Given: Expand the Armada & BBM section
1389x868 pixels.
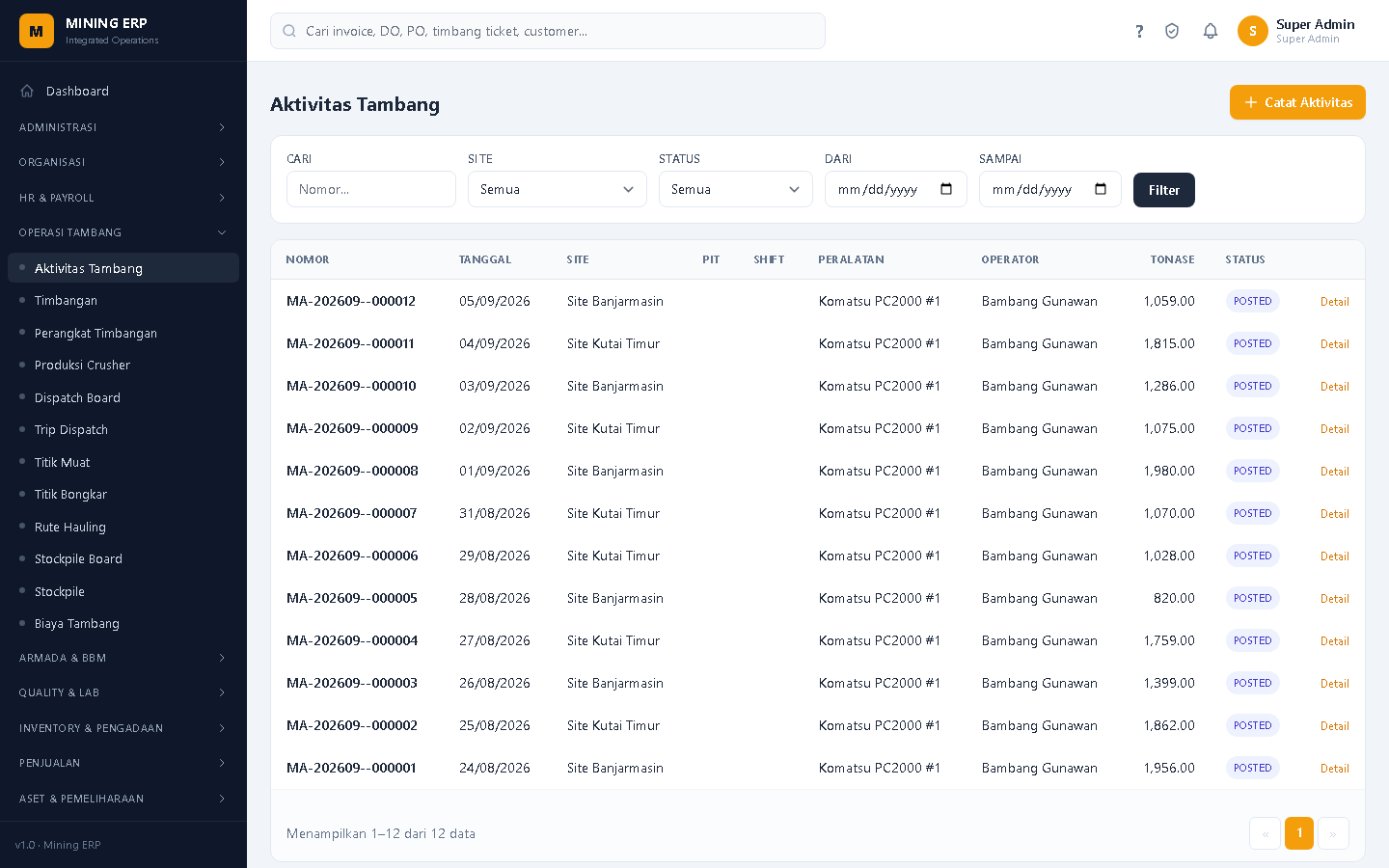Looking at the screenshot, I should click(123, 658).
